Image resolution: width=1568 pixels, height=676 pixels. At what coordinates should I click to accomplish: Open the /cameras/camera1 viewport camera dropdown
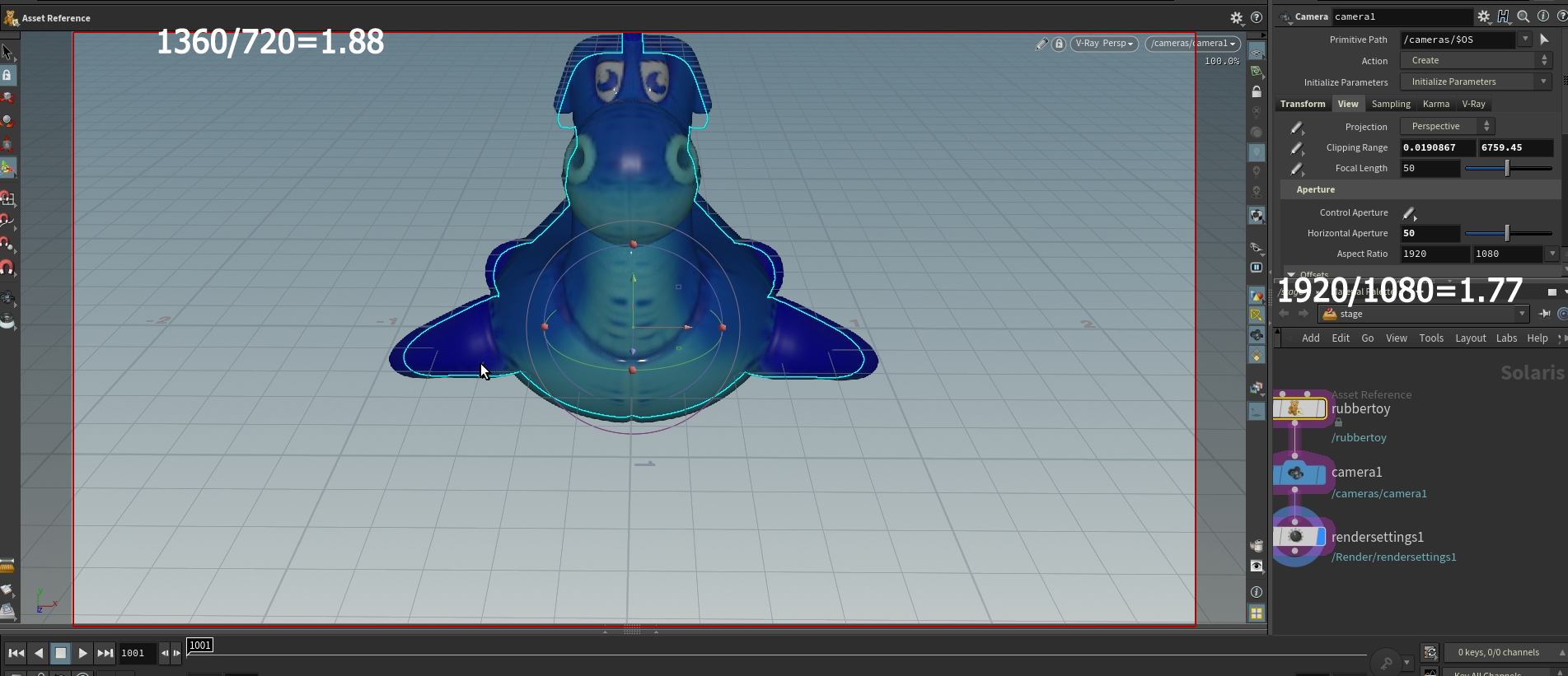coord(1193,44)
